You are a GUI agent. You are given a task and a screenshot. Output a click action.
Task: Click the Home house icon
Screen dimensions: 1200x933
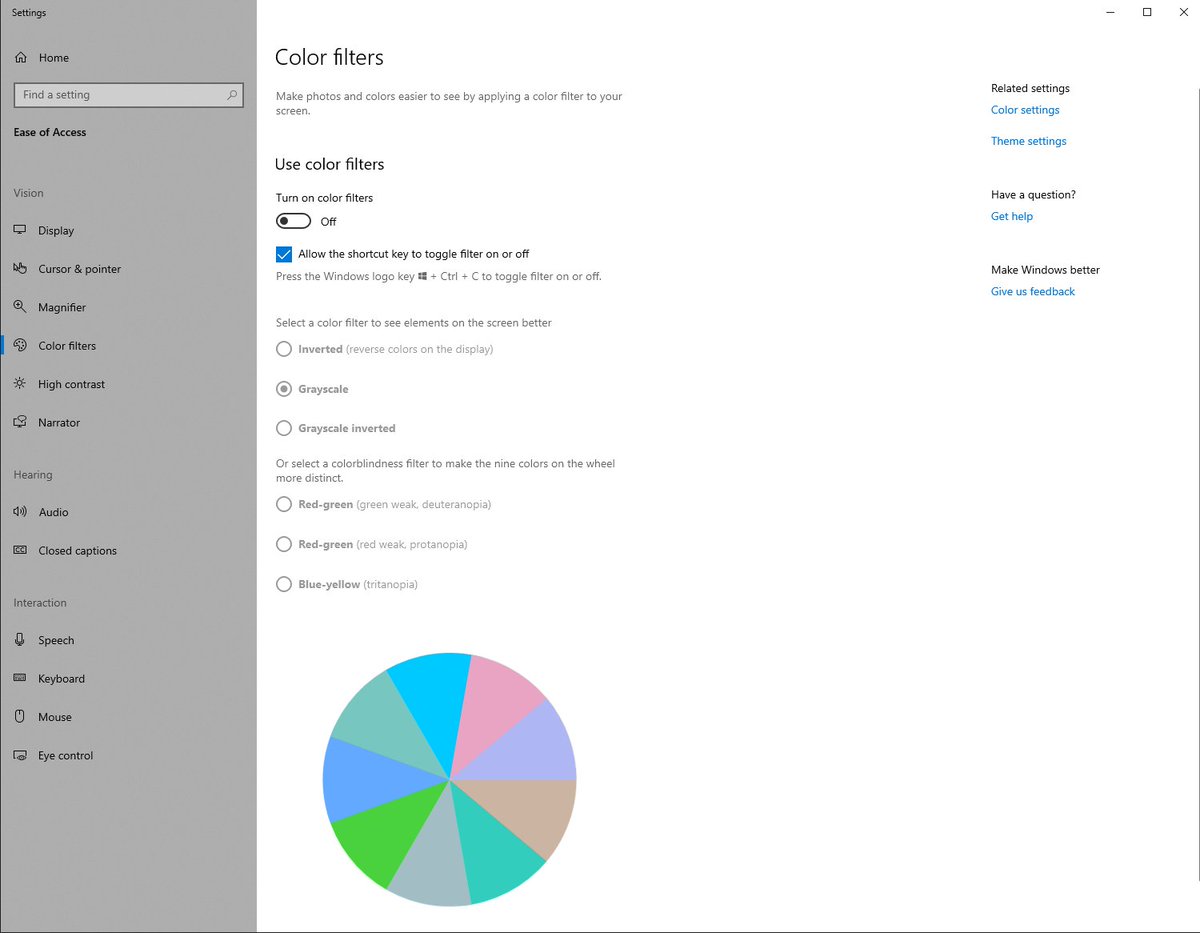[21, 58]
